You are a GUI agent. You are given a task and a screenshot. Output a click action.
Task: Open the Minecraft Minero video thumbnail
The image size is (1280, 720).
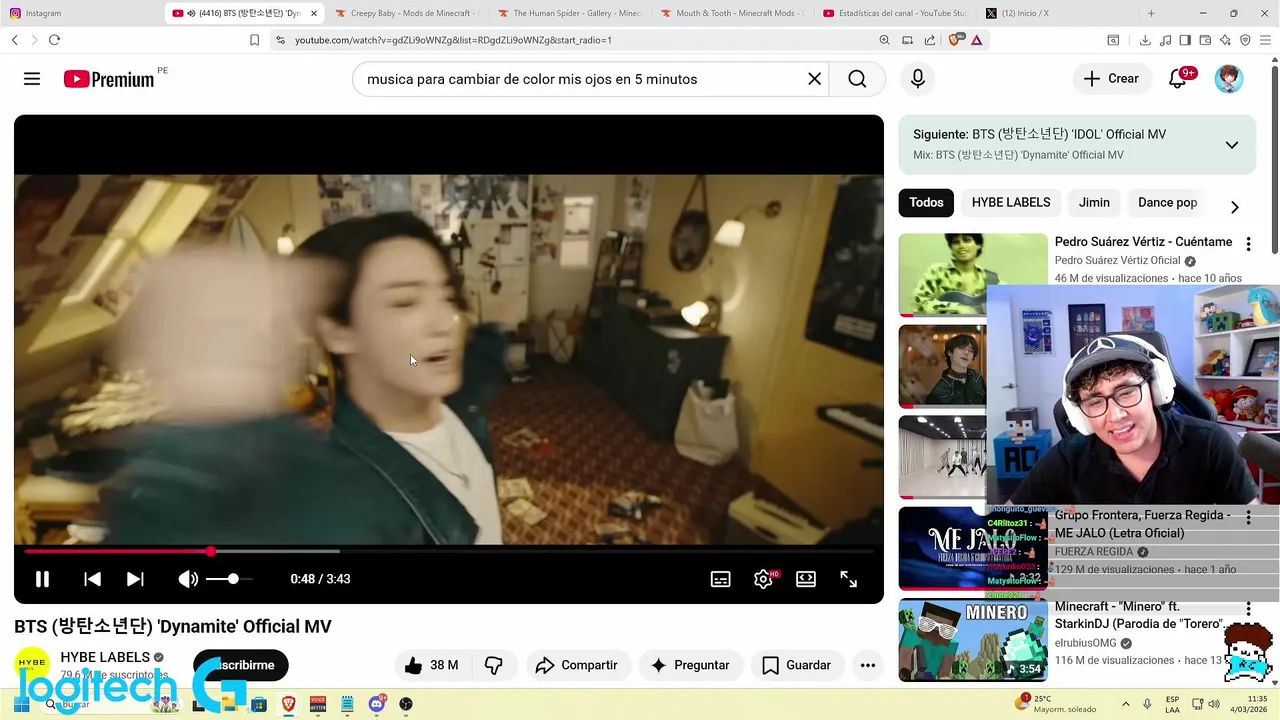973,640
